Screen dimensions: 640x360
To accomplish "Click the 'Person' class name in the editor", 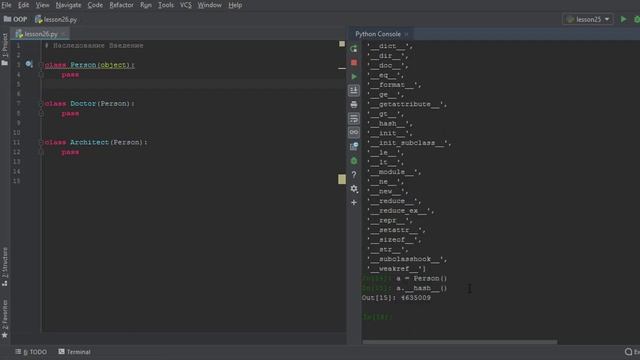I will point(83,65).
